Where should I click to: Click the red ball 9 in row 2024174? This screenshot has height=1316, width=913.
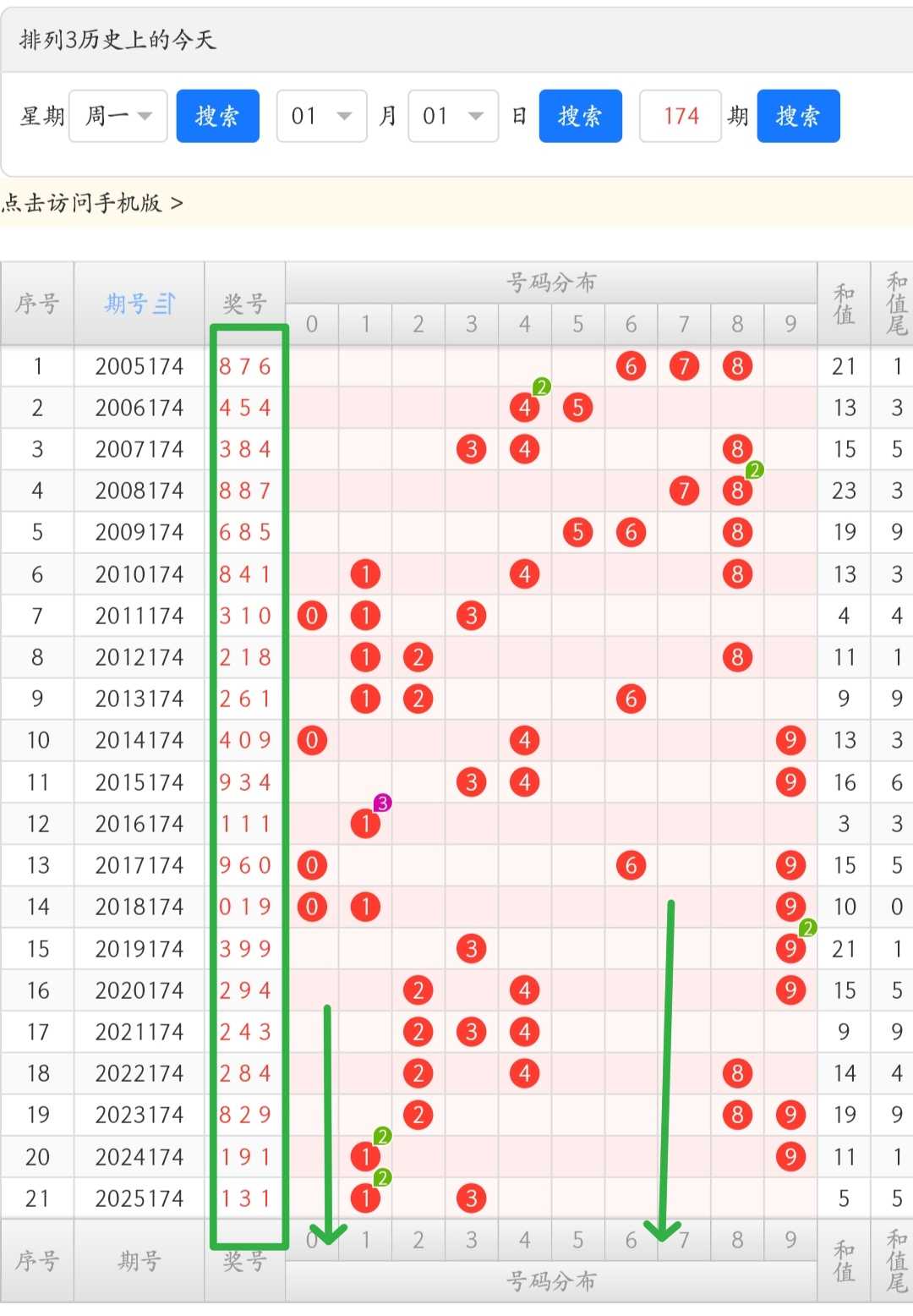click(790, 1156)
